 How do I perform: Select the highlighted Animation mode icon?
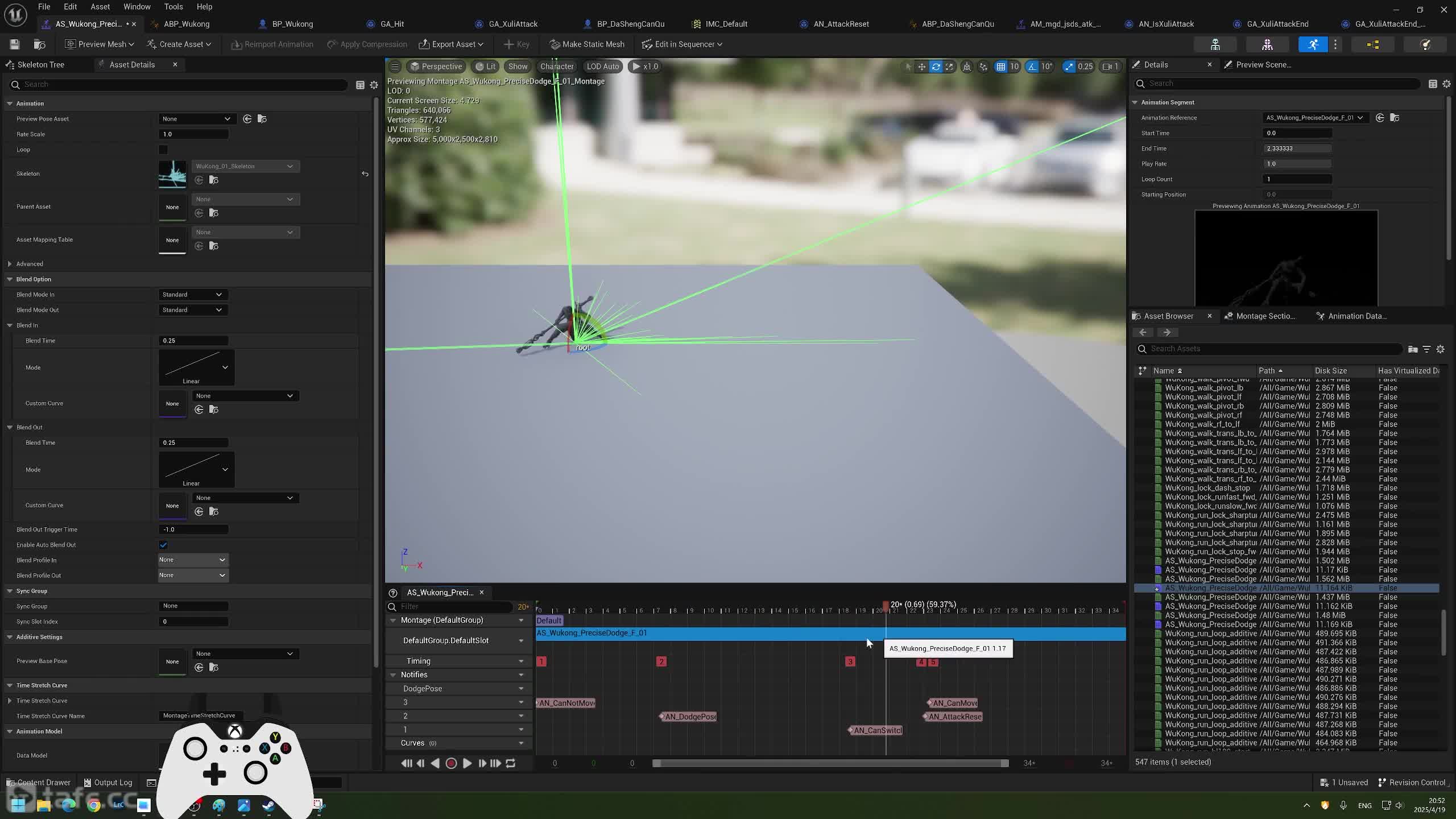tap(1313, 44)
